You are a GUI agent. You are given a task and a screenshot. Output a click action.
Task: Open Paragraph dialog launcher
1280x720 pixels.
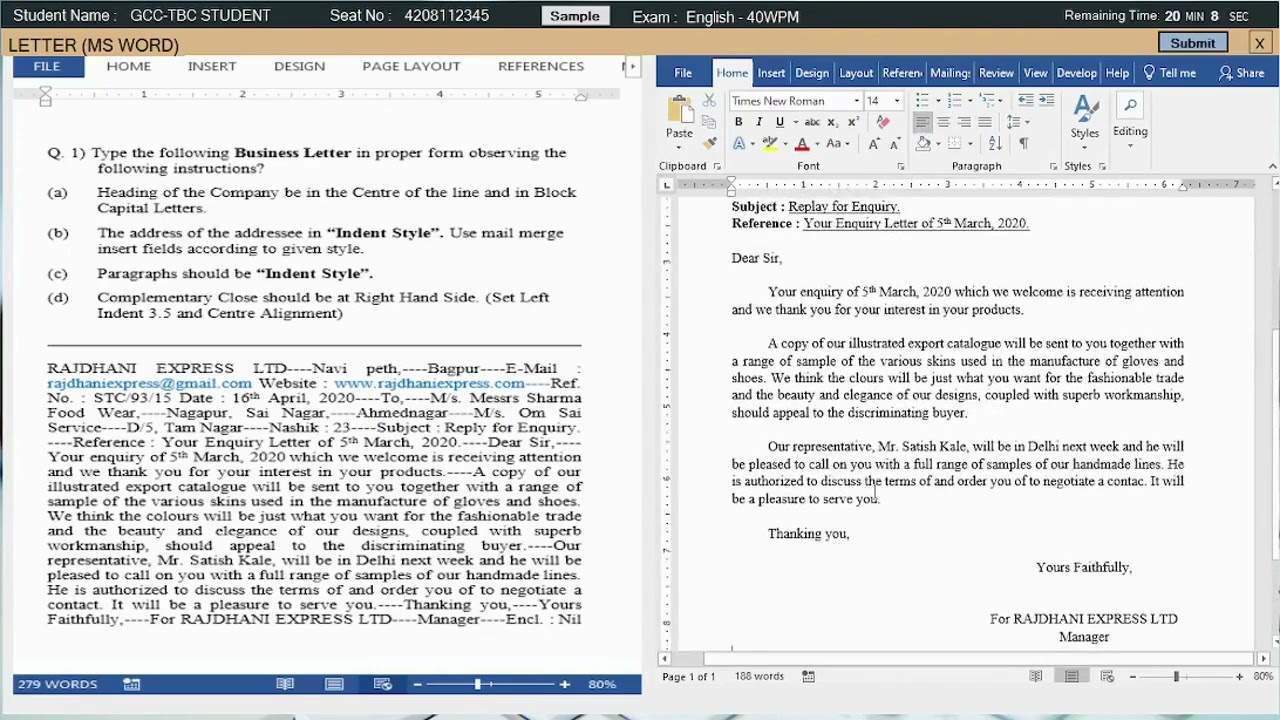[x=1053, y=166]
